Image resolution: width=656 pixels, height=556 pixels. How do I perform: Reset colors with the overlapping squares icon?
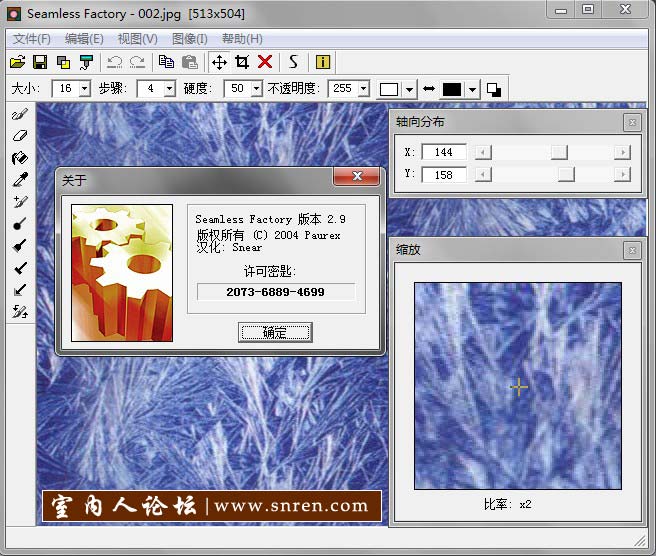(x=494, y=89)
